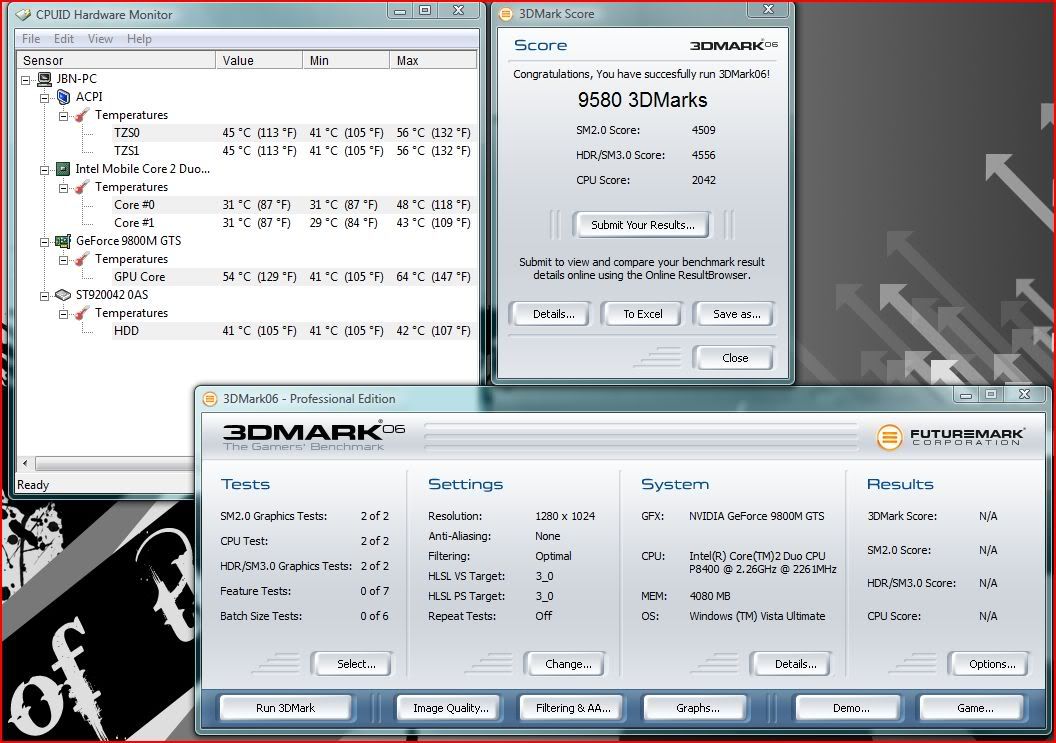Collapse Temperatures under GeForce 9800M GTS
The image size is (1056, 743).
[63, 260]
